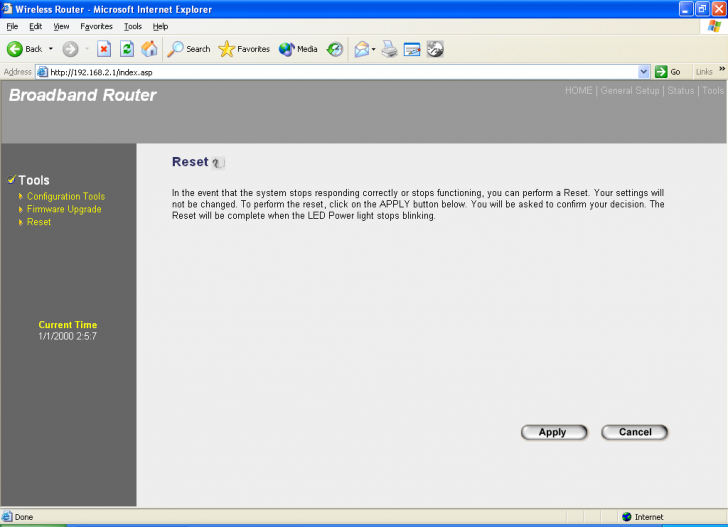Open the View menu
This screenshot has width=728, height=527.
pos(61,26)
